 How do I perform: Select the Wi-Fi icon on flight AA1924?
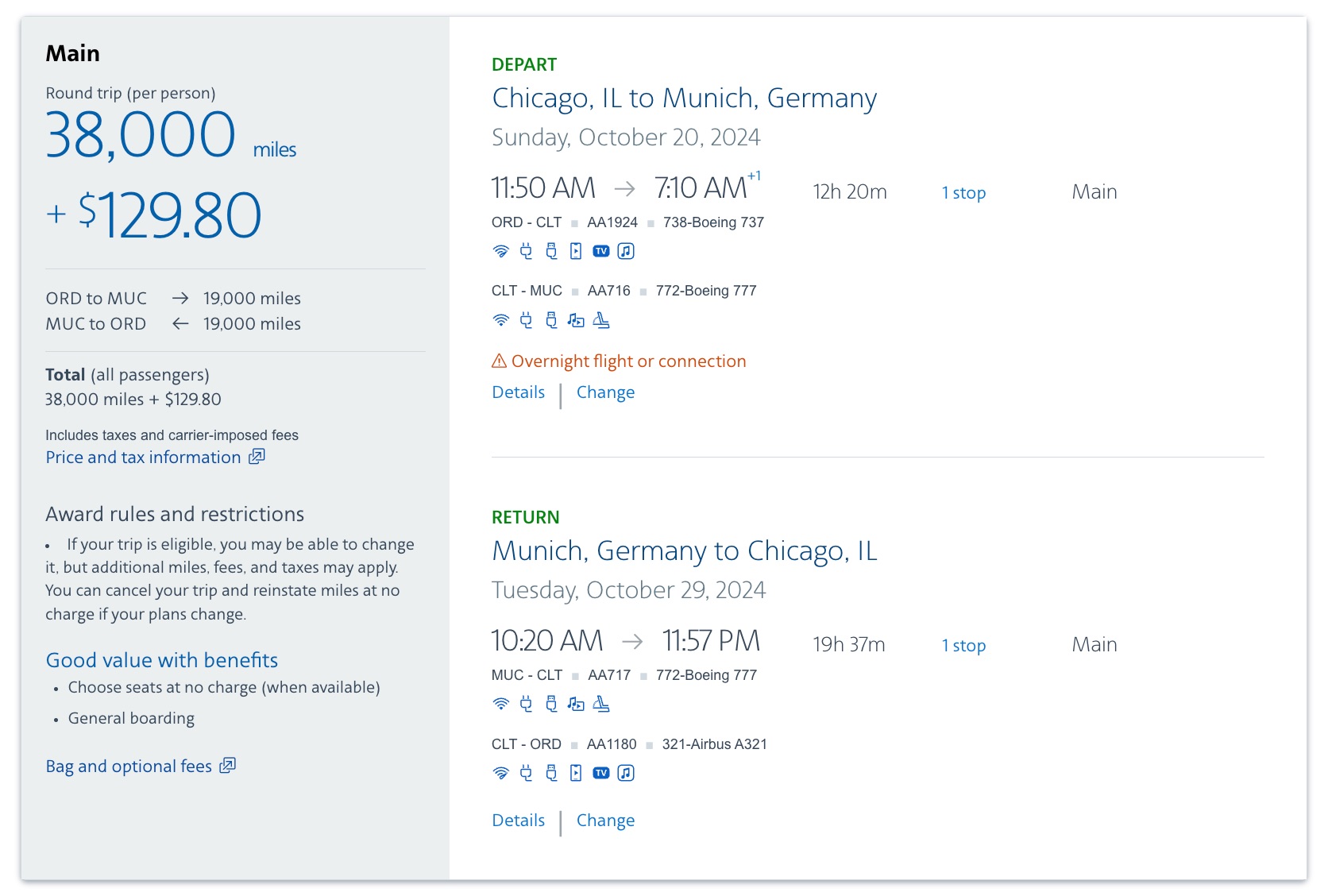coord(501,250)
